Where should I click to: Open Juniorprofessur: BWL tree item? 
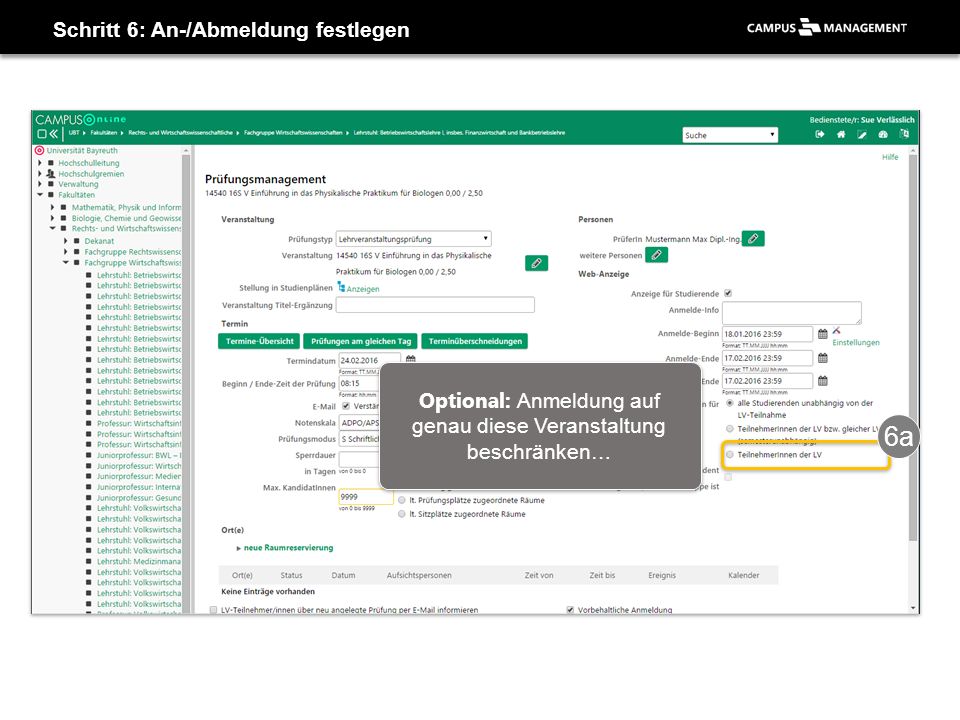coord(138,455)
